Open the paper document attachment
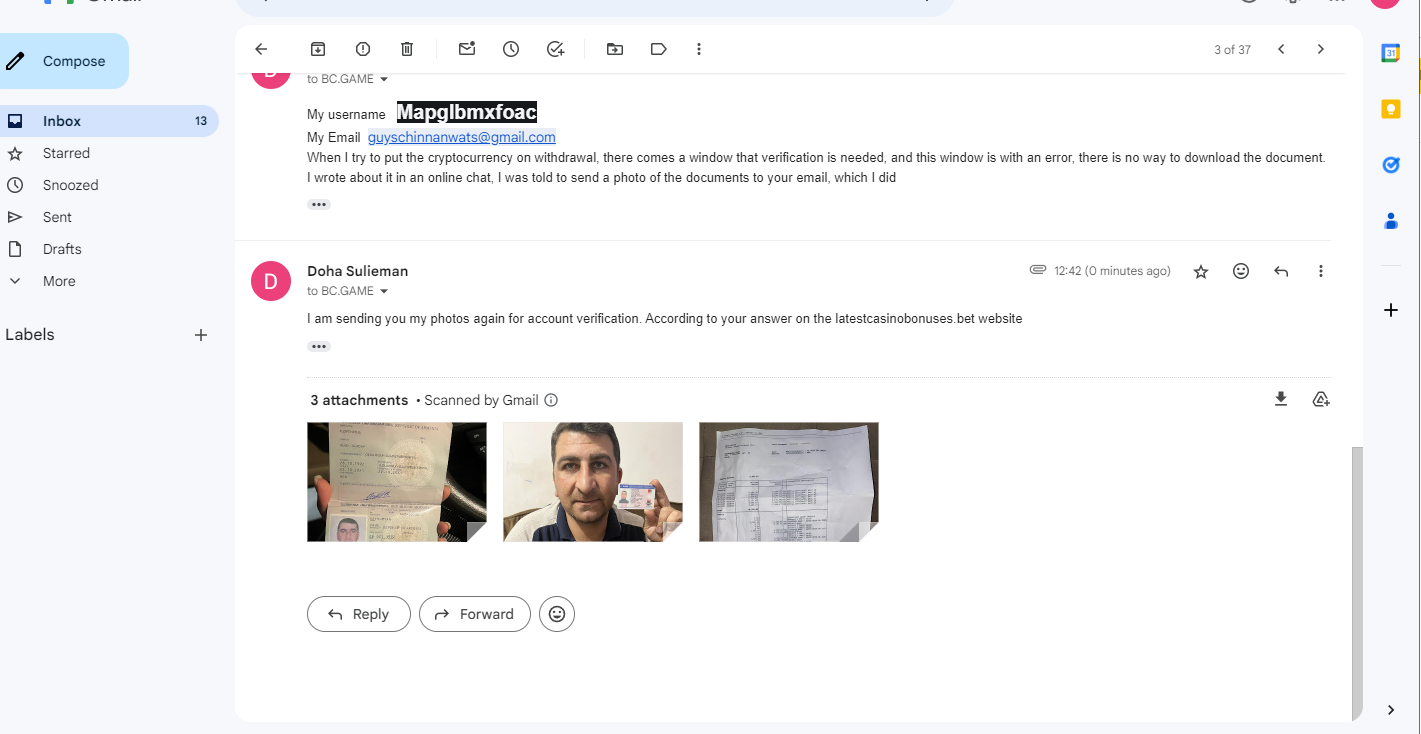Image resolution: width=1421 pixels, height=734 pixels. tap(789, 482)
